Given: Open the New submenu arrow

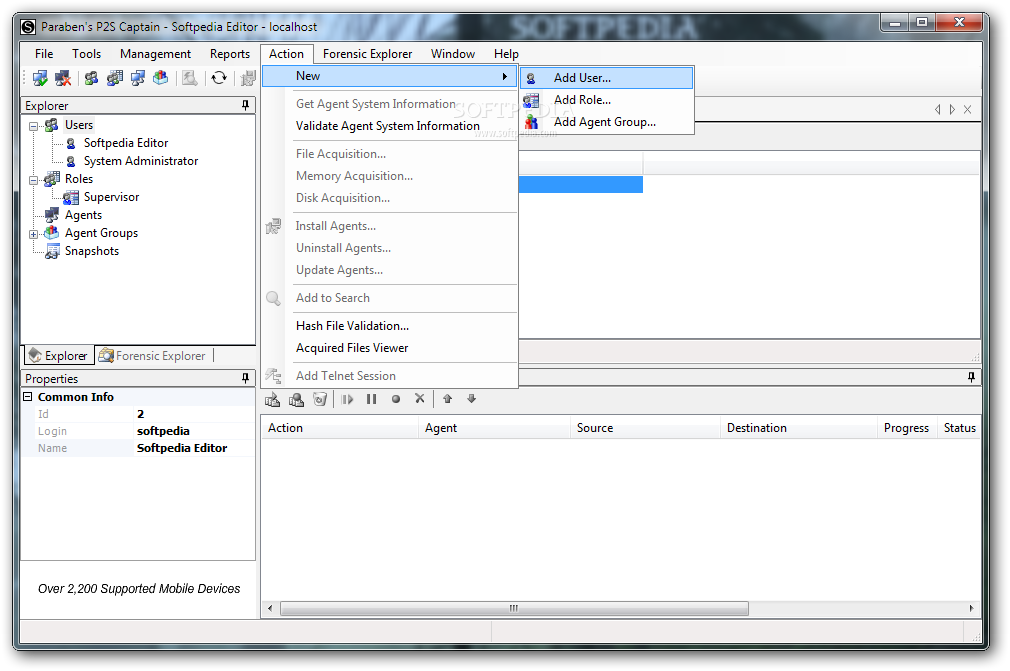Looking at the screenshot, I should click(x=504, y=77).
